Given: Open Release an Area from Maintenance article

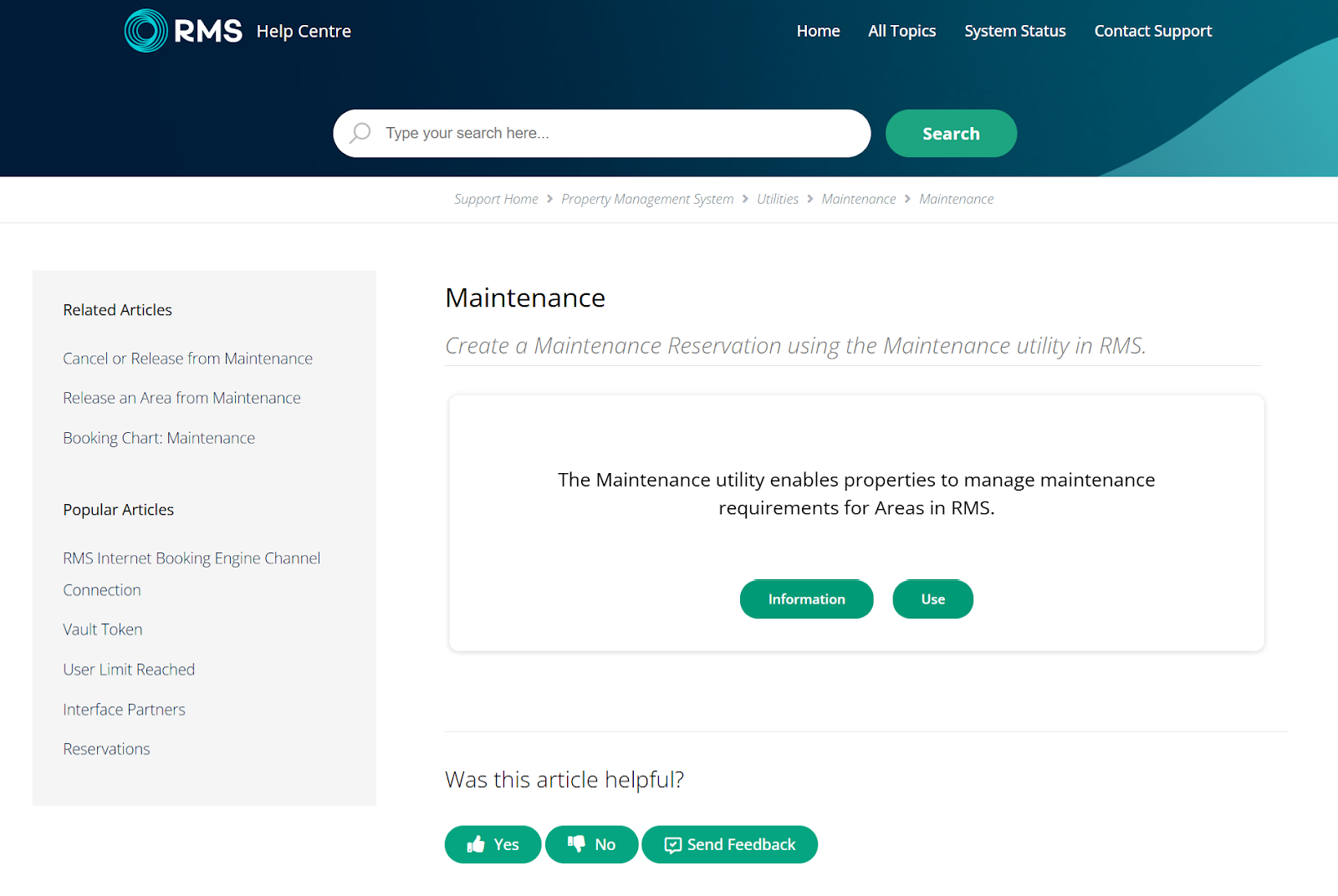Looking at the screenshot, I should pyautogui.click(x=181, y=398).
